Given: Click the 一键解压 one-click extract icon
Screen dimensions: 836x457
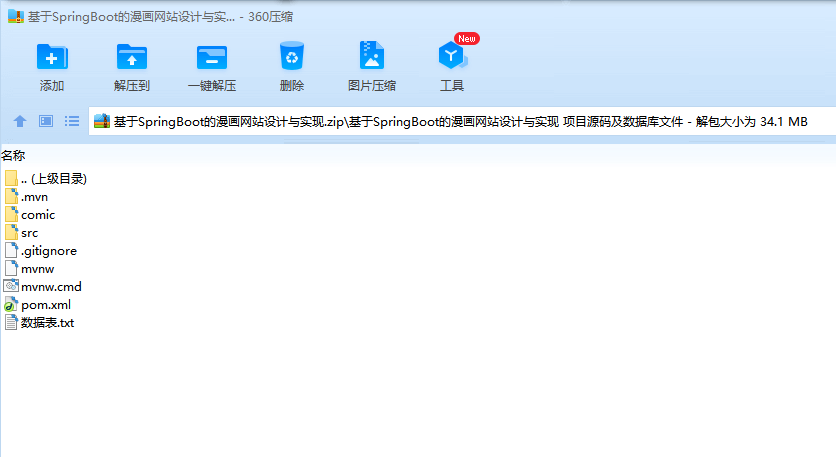Looking at the screenshot, I should (x=212, y=57).
